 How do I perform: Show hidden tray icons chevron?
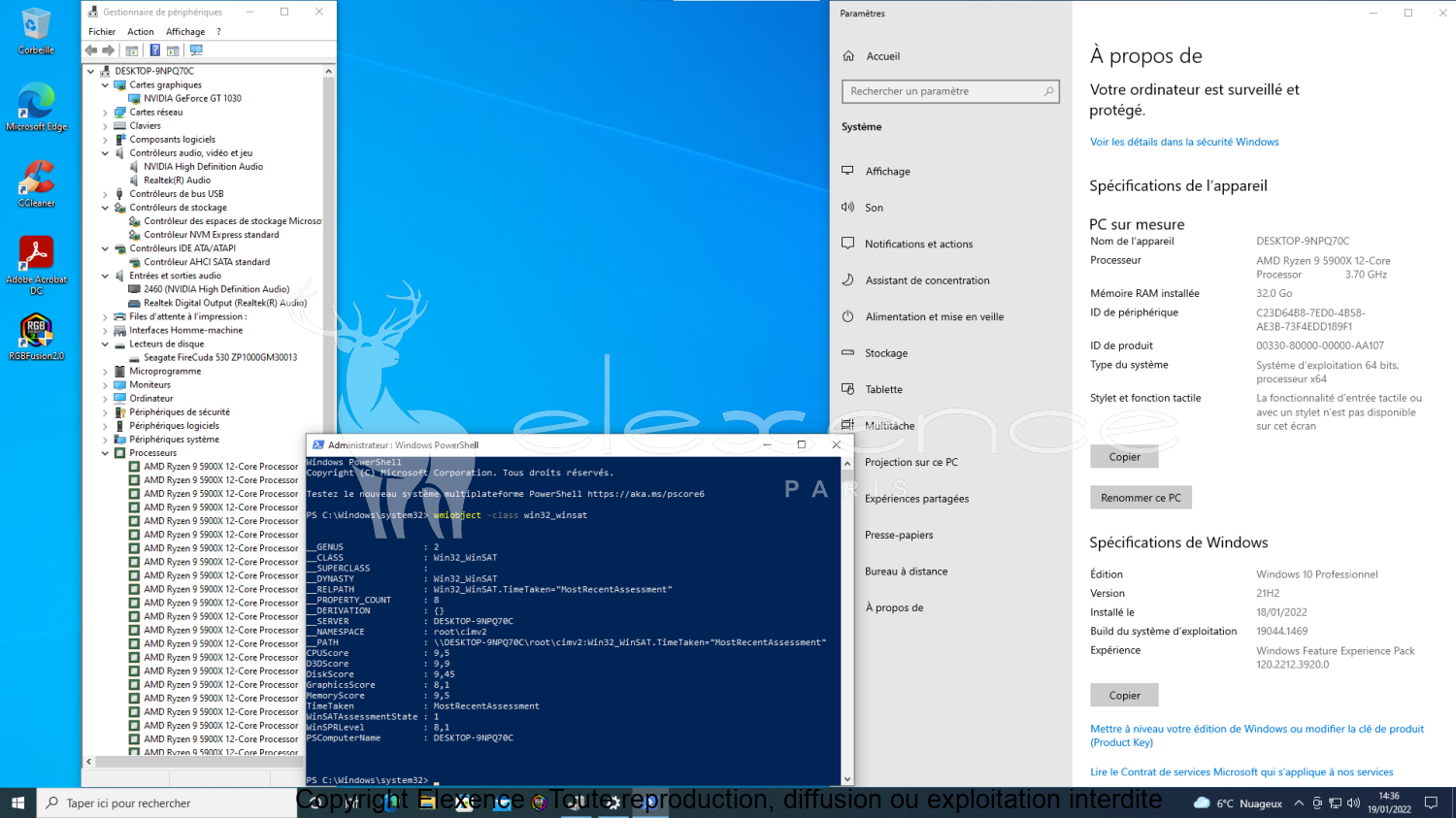point(1299,802)
